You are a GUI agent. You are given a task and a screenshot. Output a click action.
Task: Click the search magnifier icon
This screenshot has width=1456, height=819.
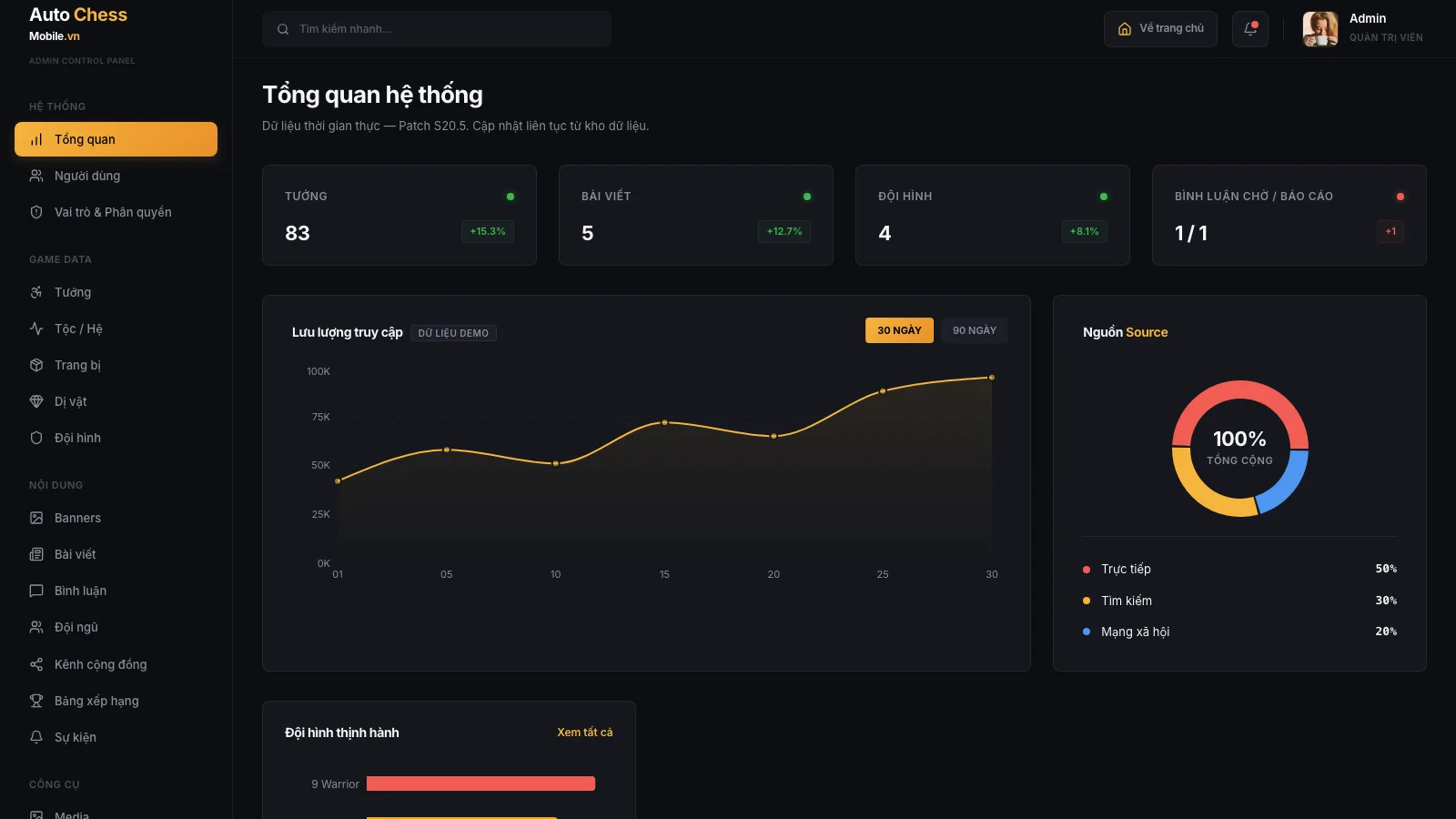tap(283, 29)
